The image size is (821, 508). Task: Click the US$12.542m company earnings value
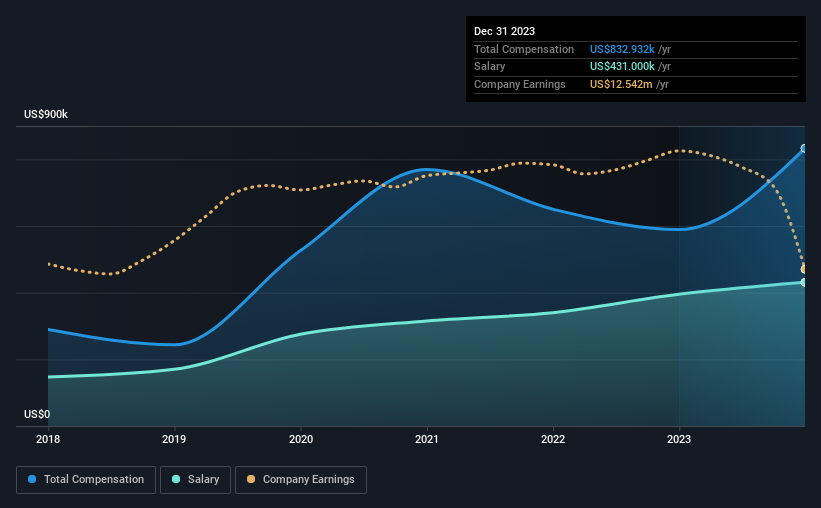click(x=621, y=84)
